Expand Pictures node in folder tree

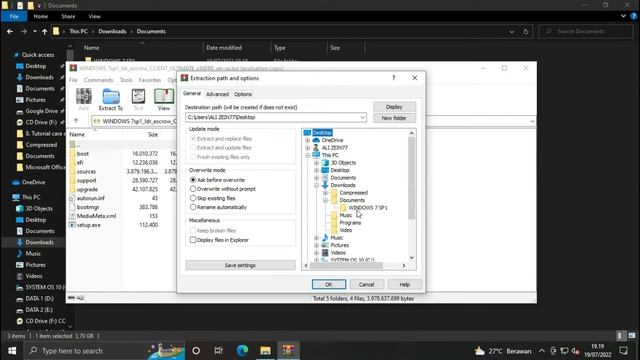[316, 245]
